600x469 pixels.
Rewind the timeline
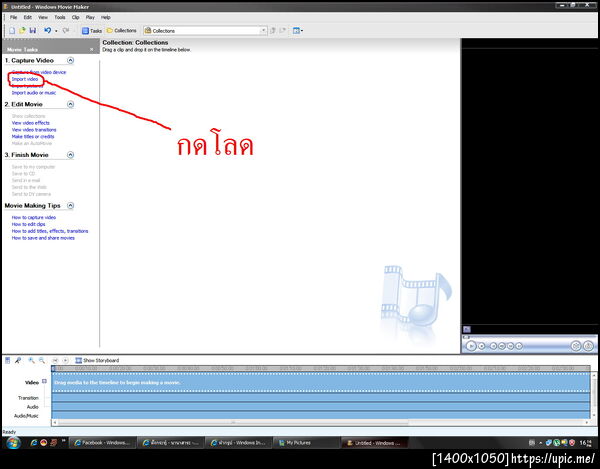coord(55,360)
